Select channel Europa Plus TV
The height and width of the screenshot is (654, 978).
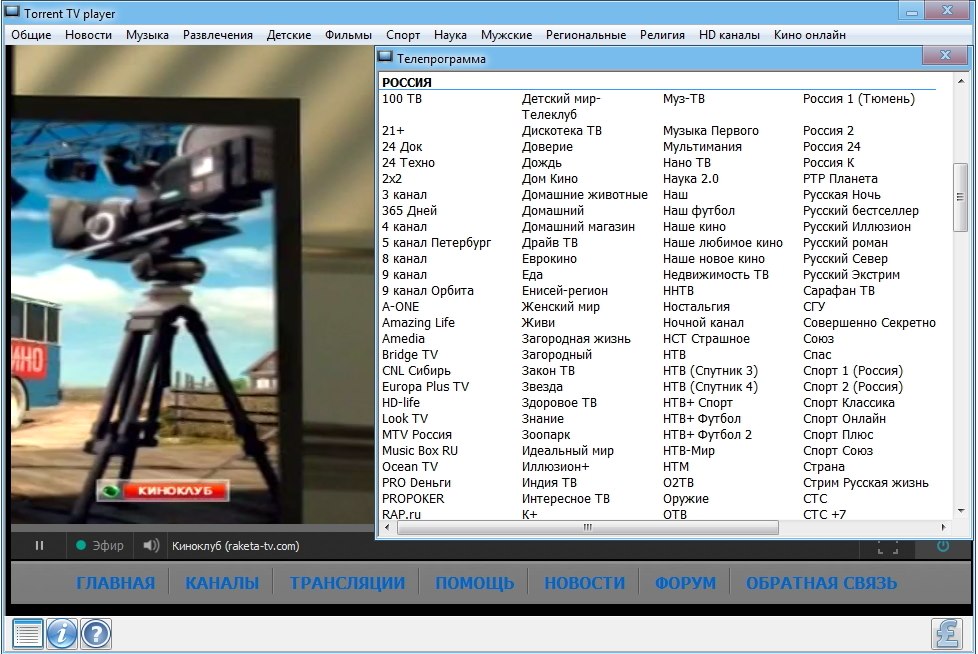click(425, 387)
